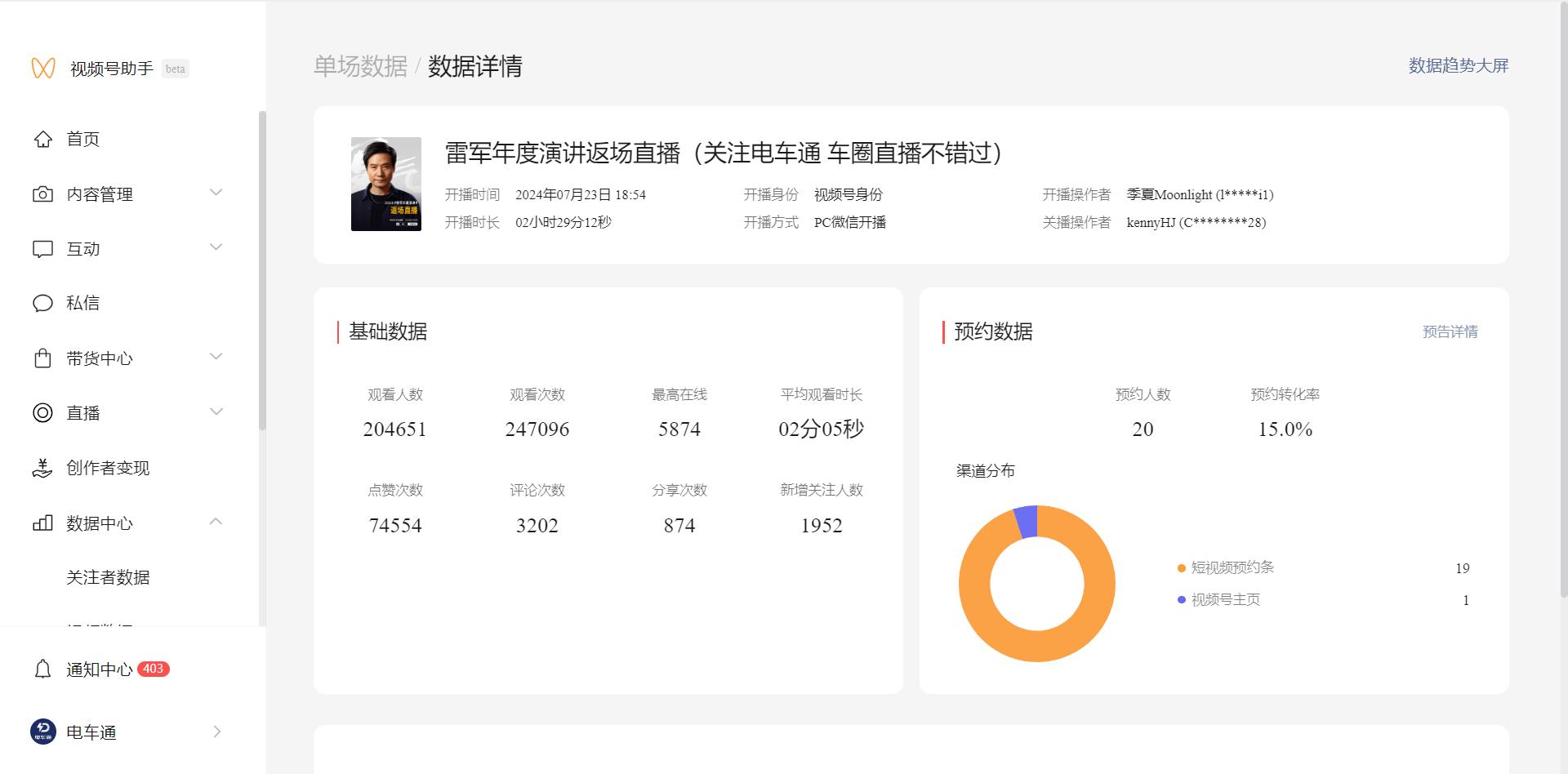Open the 关注者数据 submenu item
The height and width of the screenshot is (774, 1568).
point(108,578)
